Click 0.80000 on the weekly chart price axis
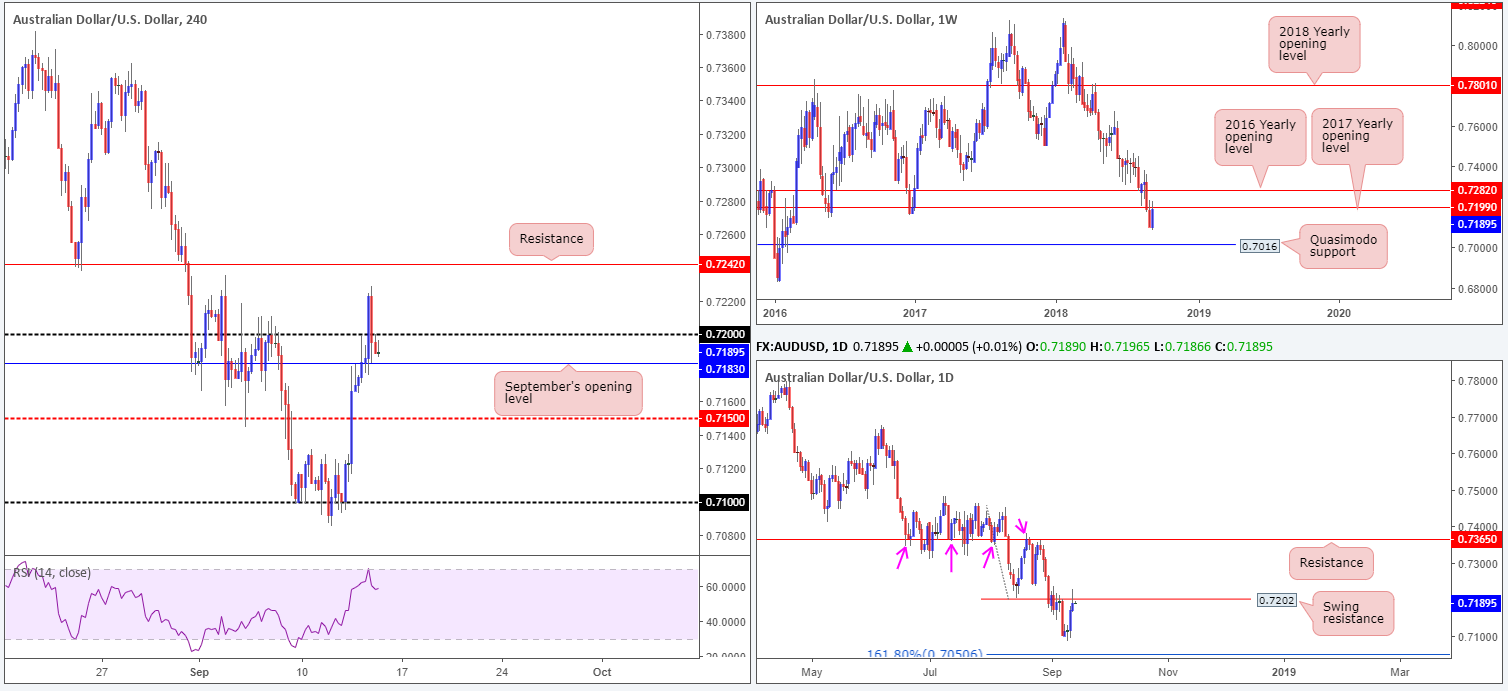This screenshot has height=691, width=1508. pyautogui.click(x=1476, y=46)
